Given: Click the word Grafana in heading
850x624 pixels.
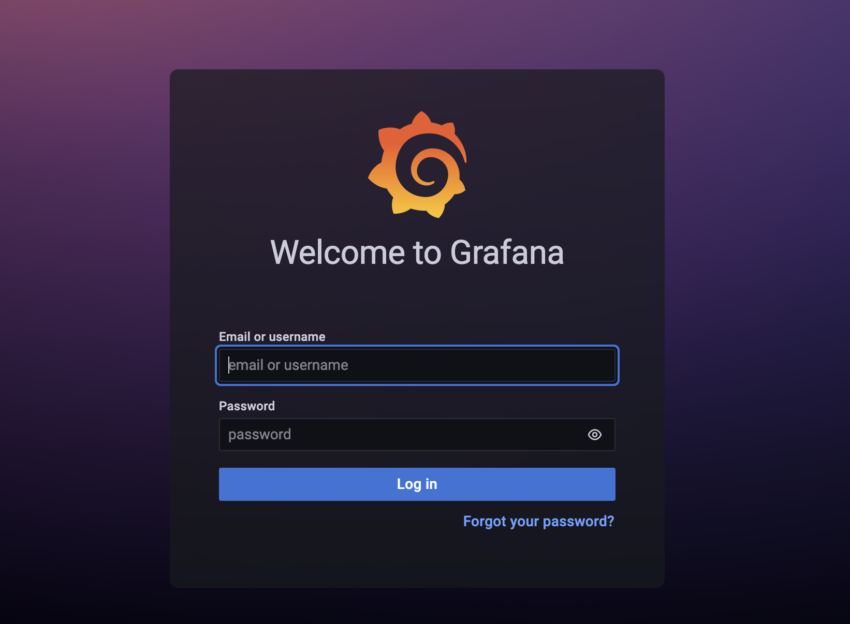Looking at the screenshot, I should pos(507,252).
